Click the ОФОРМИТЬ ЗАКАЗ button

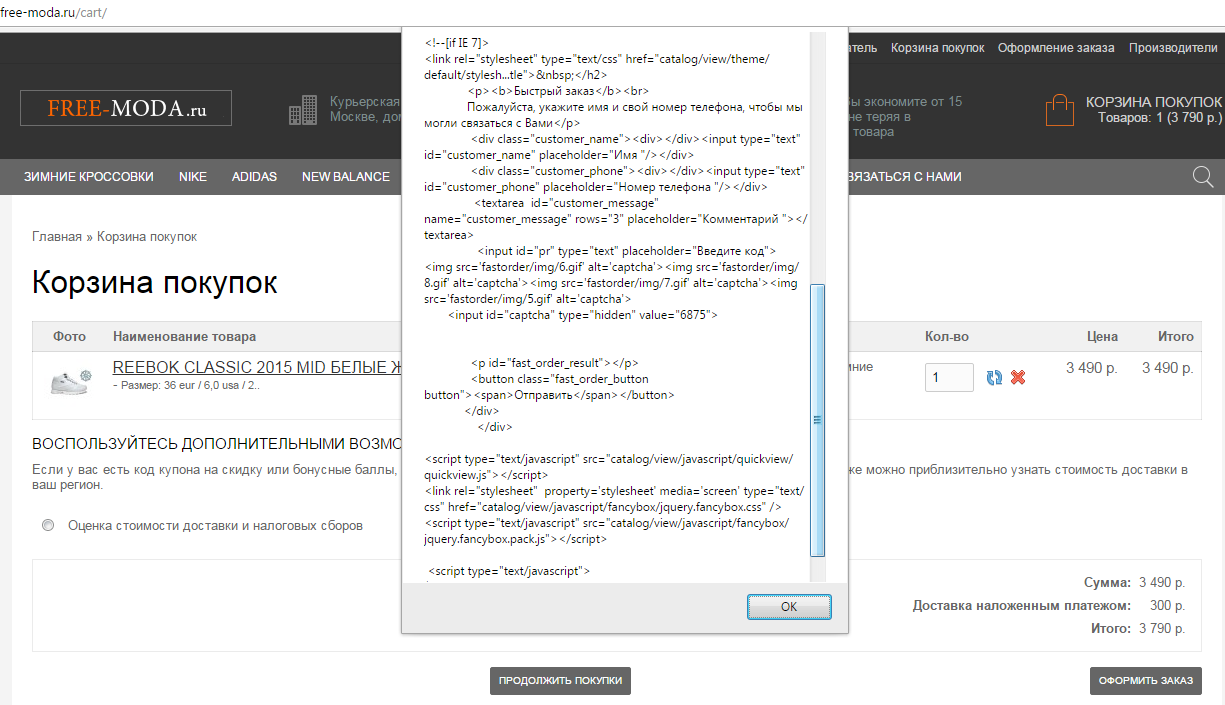point(1146,681)
